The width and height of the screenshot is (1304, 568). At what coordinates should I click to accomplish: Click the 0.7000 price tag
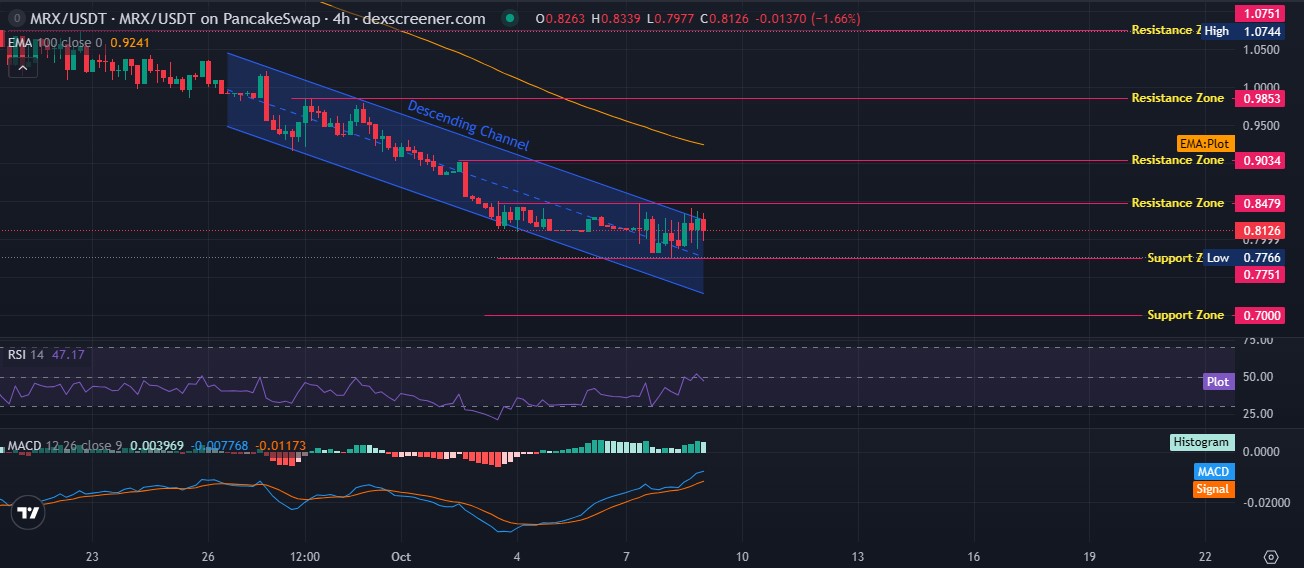[1260, 315]
